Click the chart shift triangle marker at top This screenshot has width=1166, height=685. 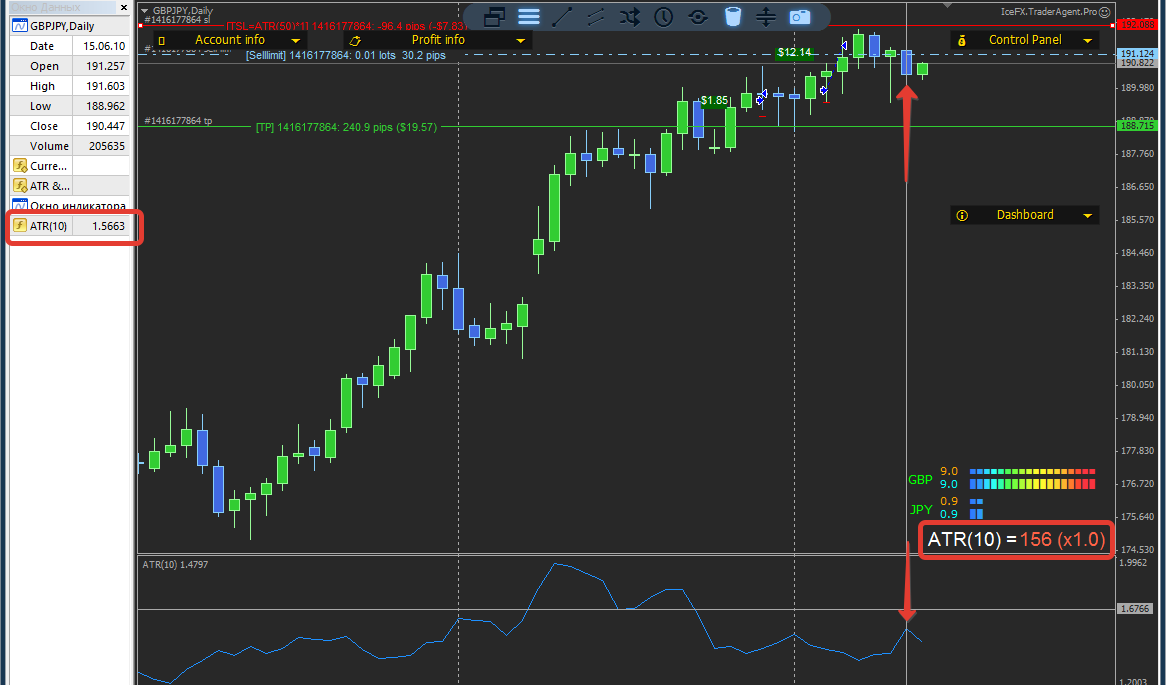[x=947, y=6]
